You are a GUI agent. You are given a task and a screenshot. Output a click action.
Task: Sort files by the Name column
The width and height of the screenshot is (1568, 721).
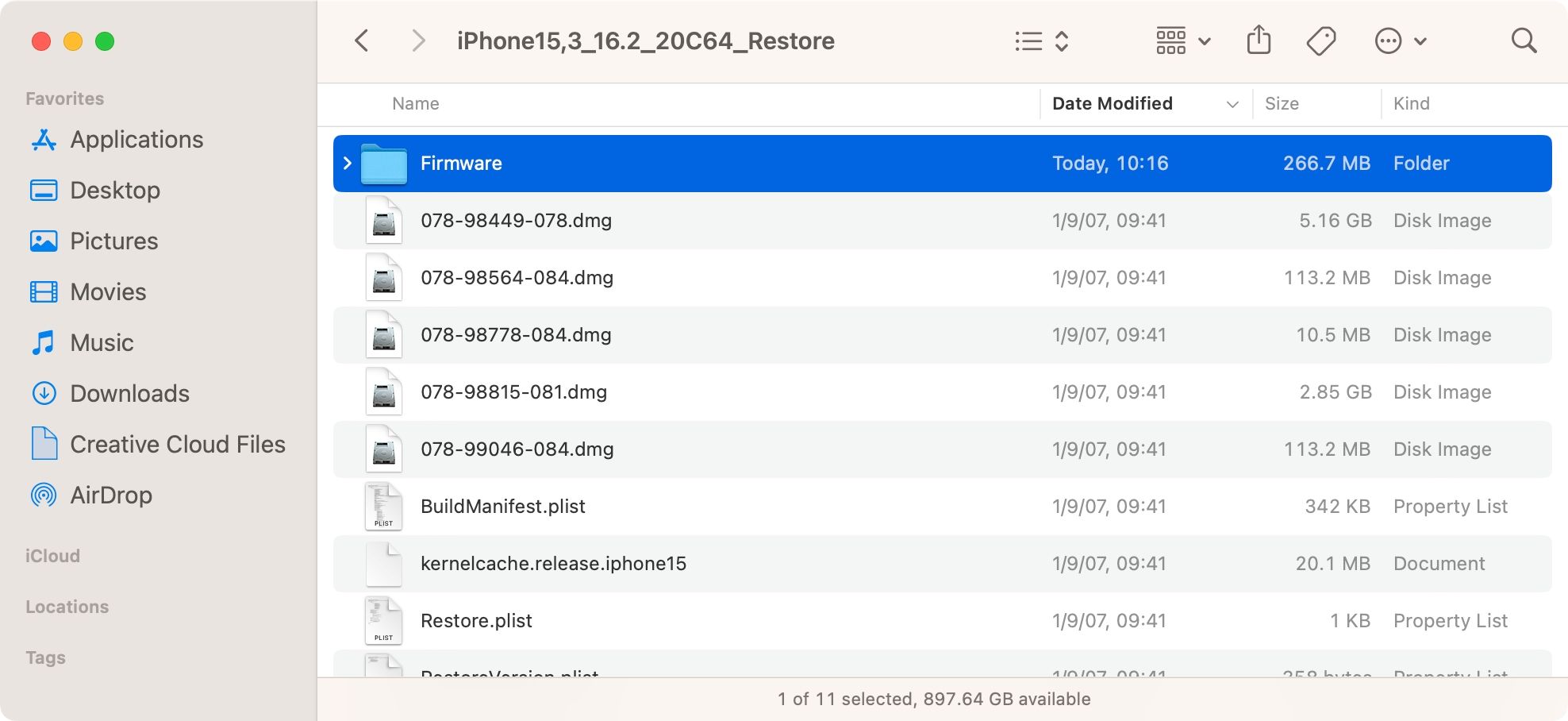[416, 104]
